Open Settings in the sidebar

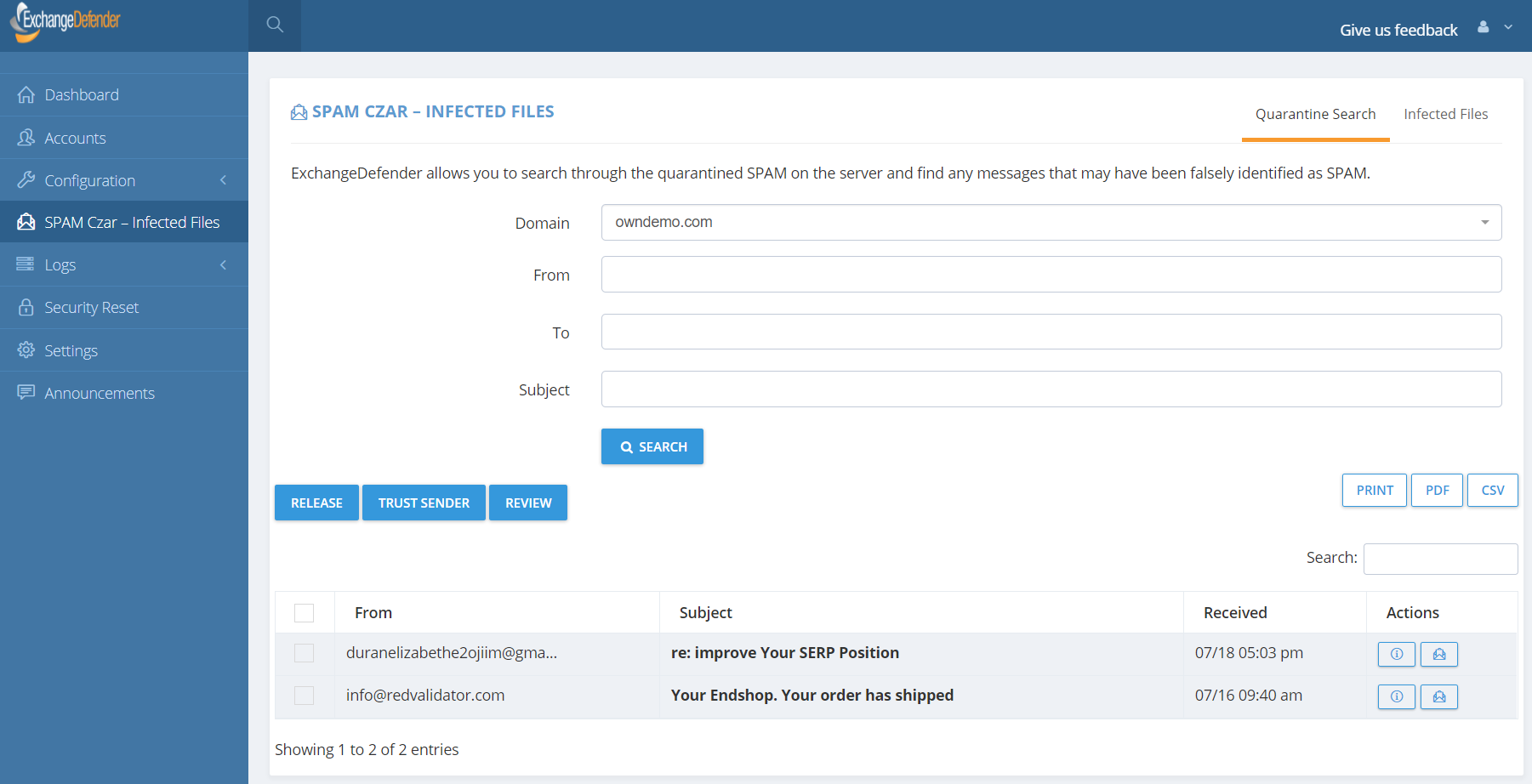(124, 349)
